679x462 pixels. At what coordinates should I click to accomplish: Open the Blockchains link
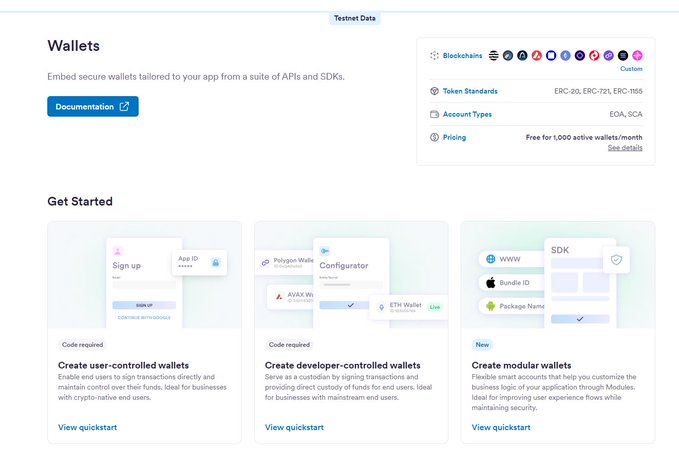pos(462,55)
